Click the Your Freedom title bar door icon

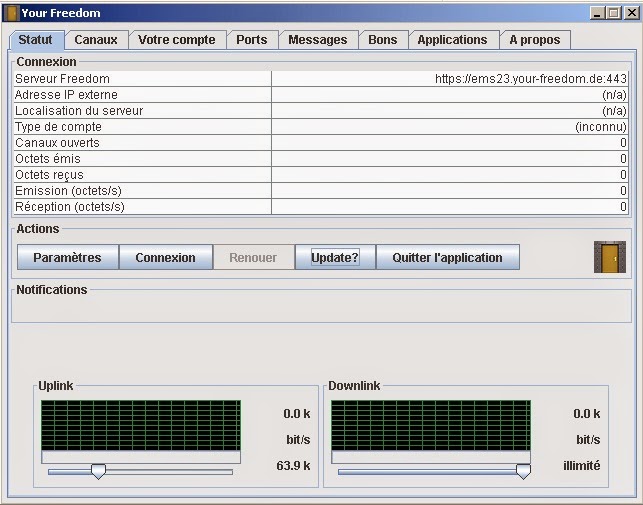coord(12,13)
